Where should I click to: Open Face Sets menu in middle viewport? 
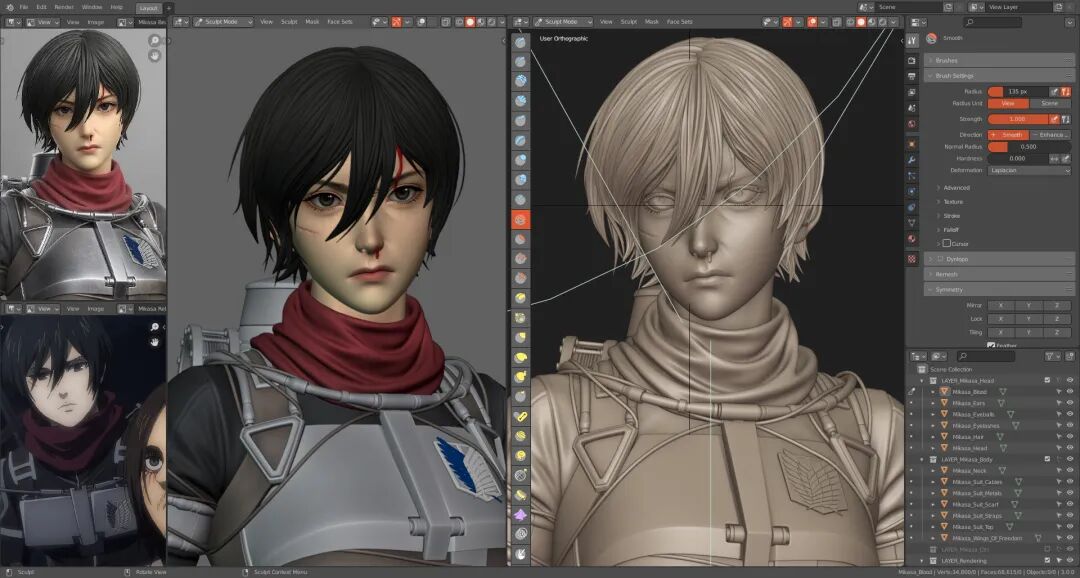click(x=340, y=22)
